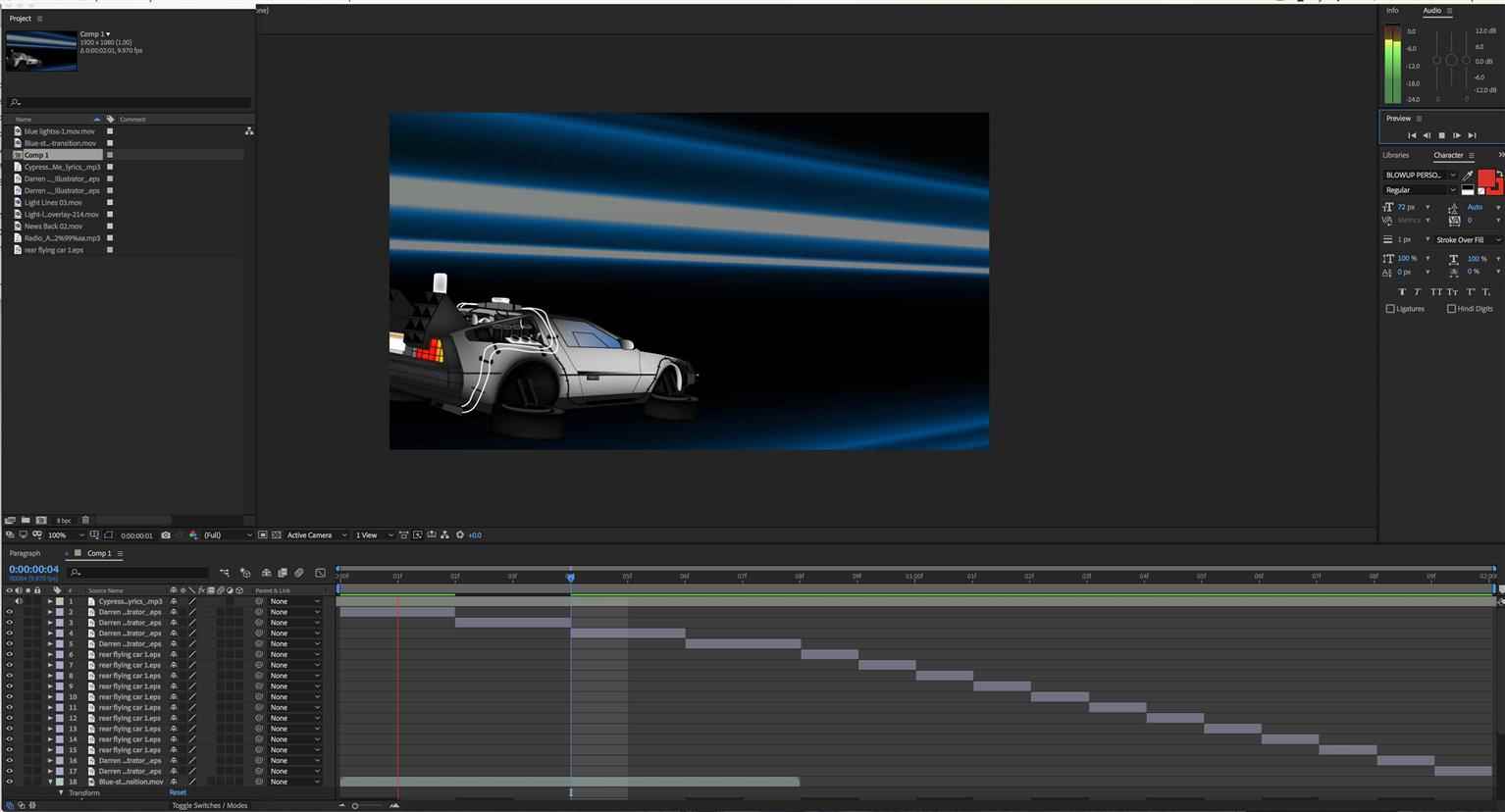Screen dimensions: 1505x812
Task: Toggle the transparency grid icon in viewer
Action: pyautogui.click(x=276, y=535)
